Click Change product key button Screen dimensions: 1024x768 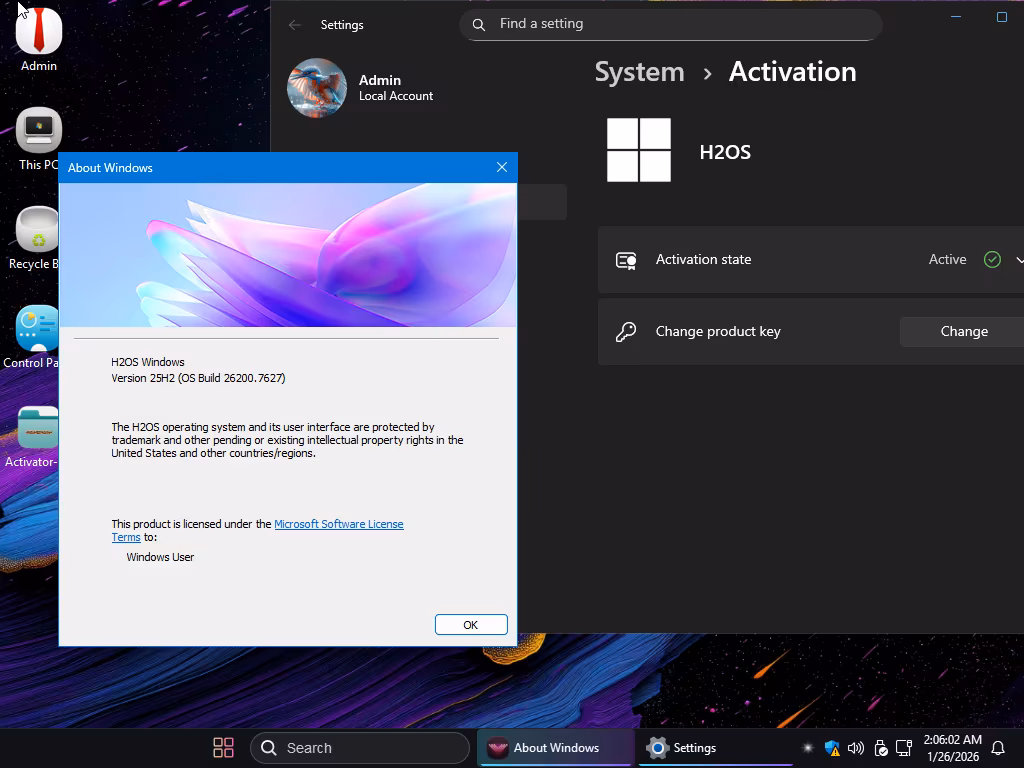963,332
